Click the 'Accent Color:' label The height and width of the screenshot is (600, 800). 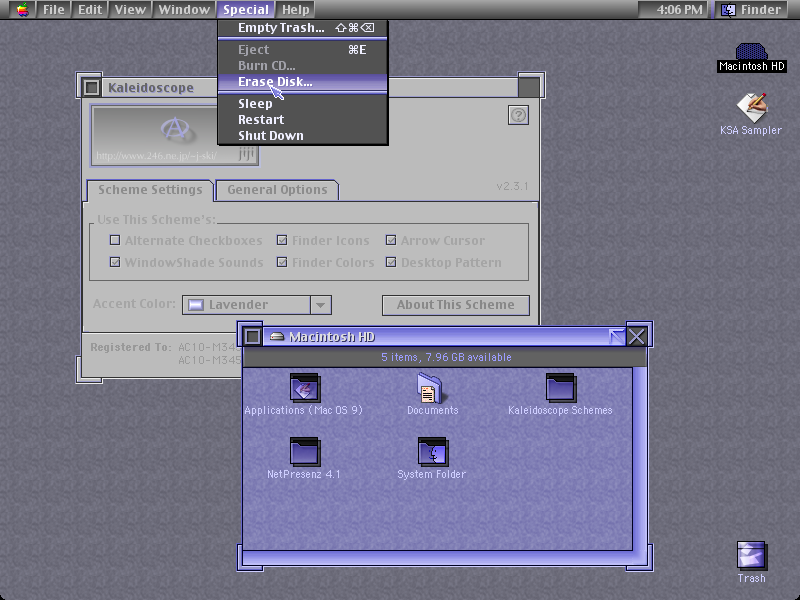[134, 304]
